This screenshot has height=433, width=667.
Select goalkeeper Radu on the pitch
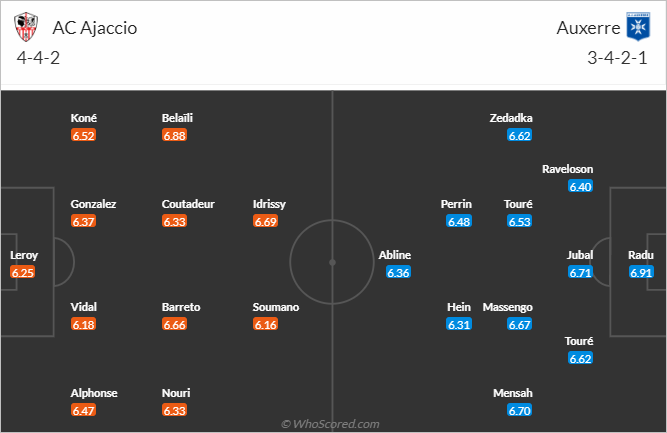tap(641, 255)
